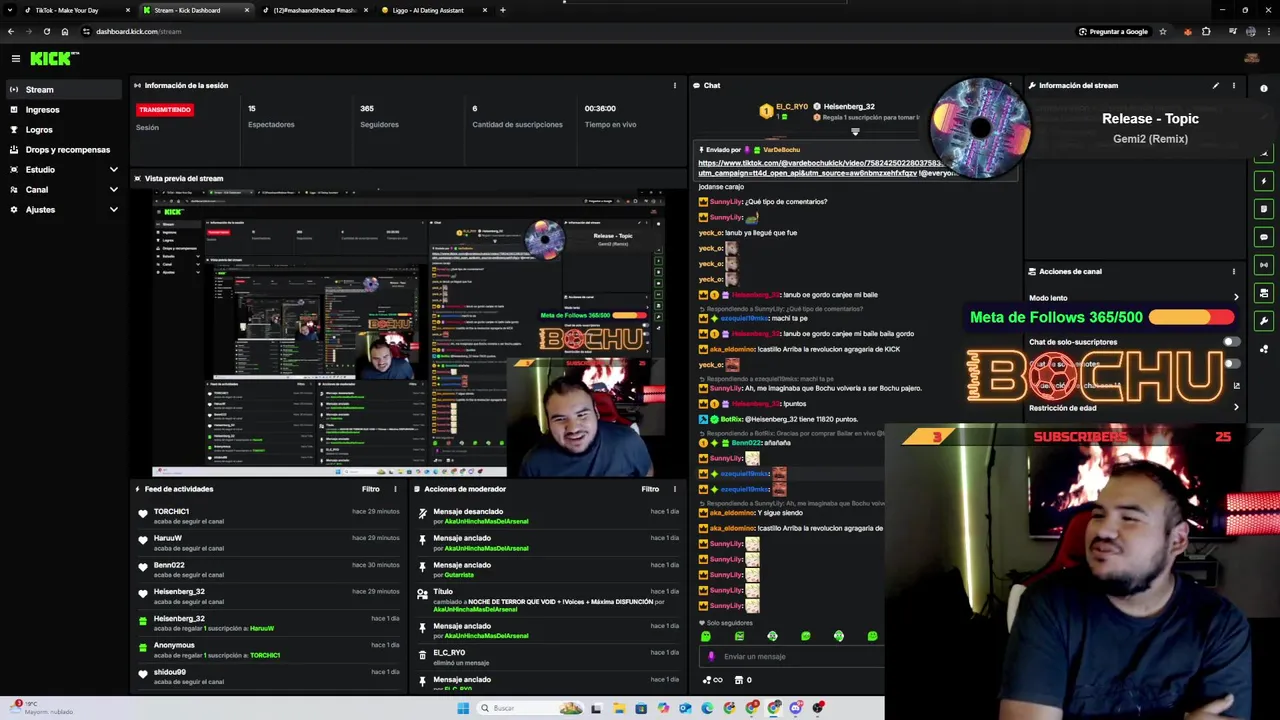Edit stream info with pencil icon
Image resolution: width=1280 pixels, height=720 pixels.
[x=1215, y=85]
